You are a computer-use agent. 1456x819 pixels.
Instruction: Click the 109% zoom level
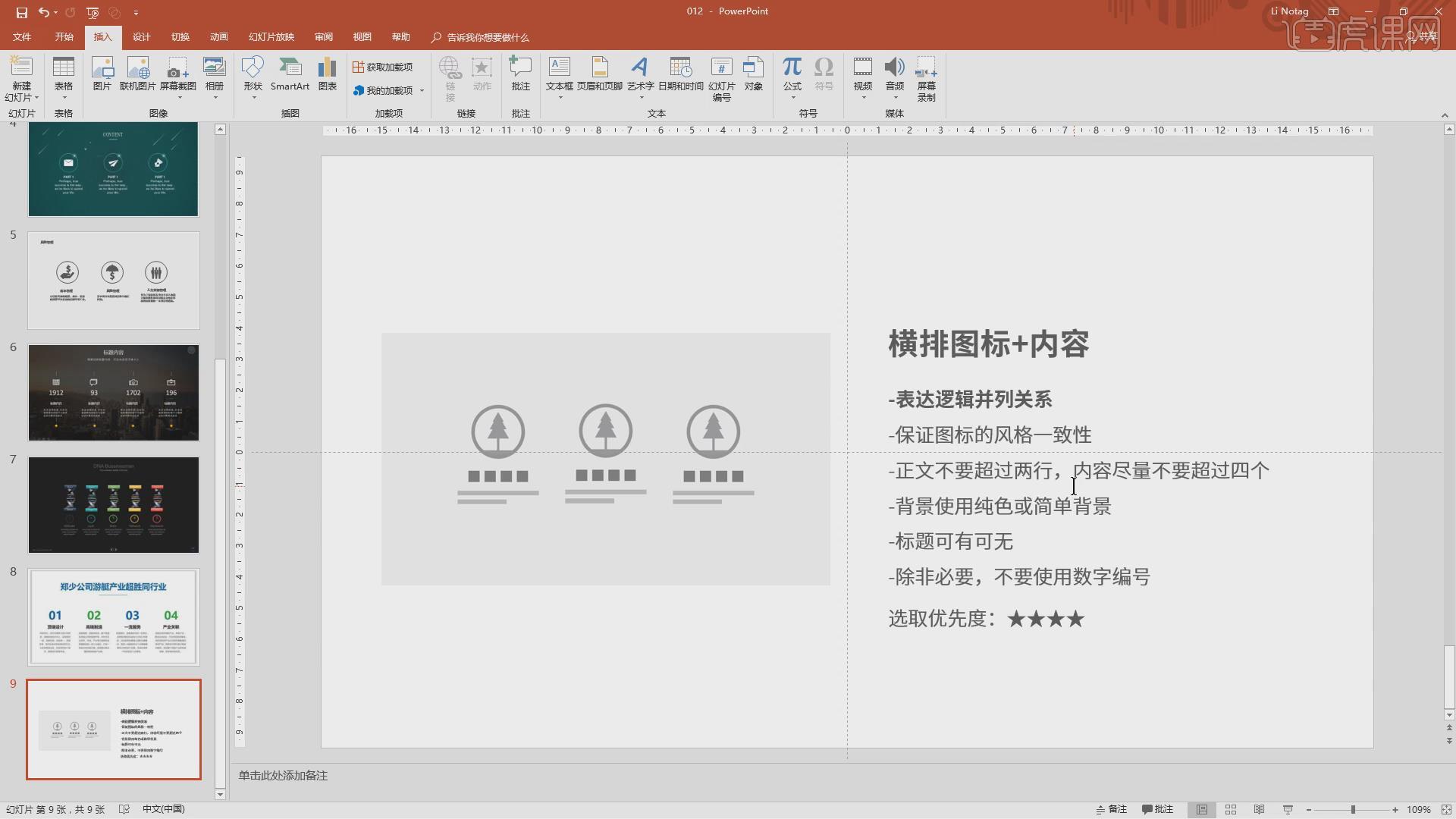pyautogui.click(x=1418, y=810)
